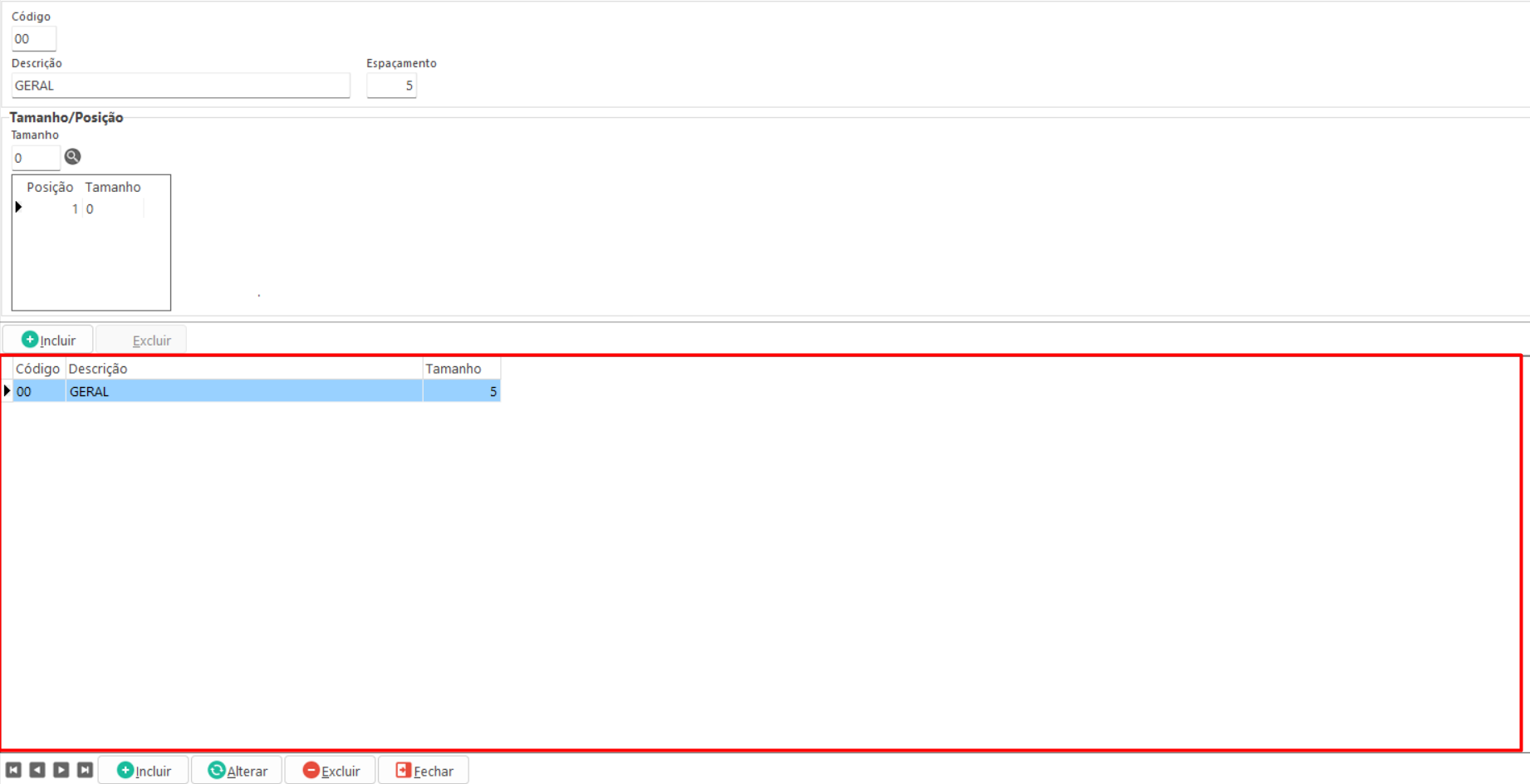Focus the Código input field
1530x784 pixels.
pos(33,39)
